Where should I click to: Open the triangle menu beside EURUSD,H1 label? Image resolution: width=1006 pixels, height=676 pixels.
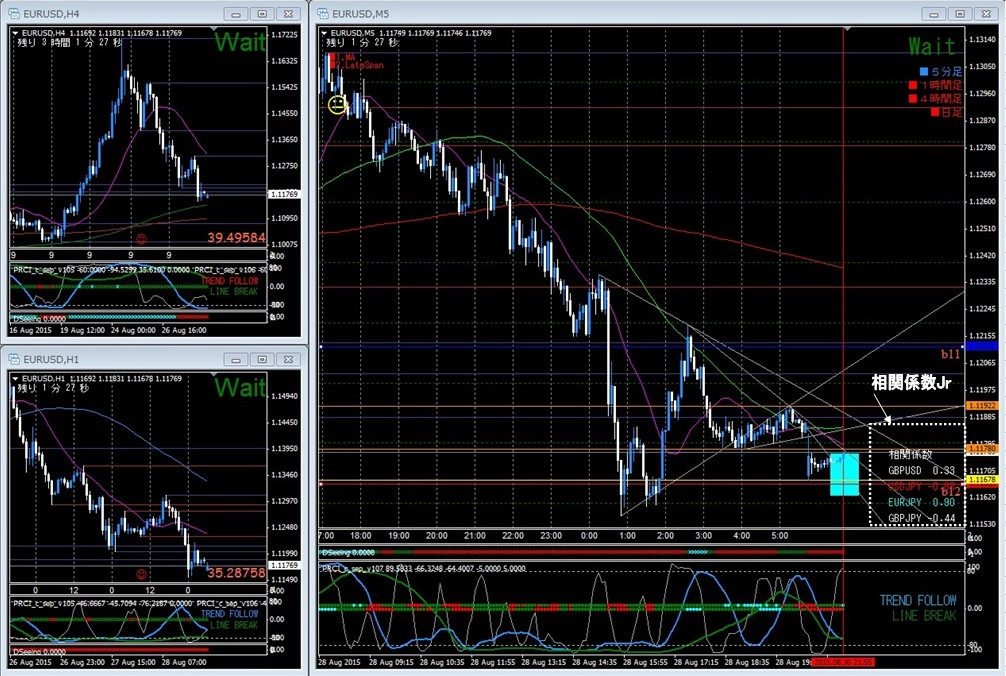point(15,378)
